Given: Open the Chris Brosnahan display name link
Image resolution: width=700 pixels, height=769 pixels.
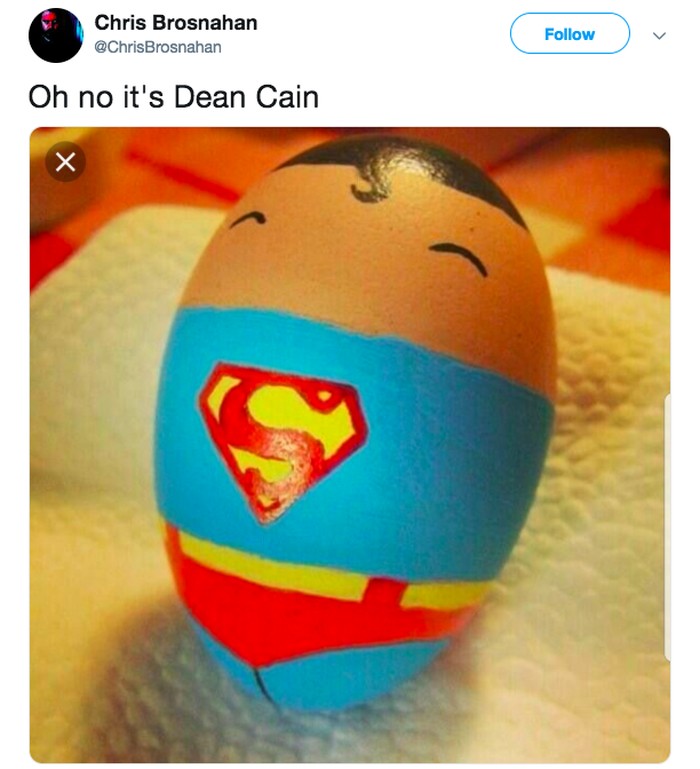Looking at the screenshot, I should point(175,22).
